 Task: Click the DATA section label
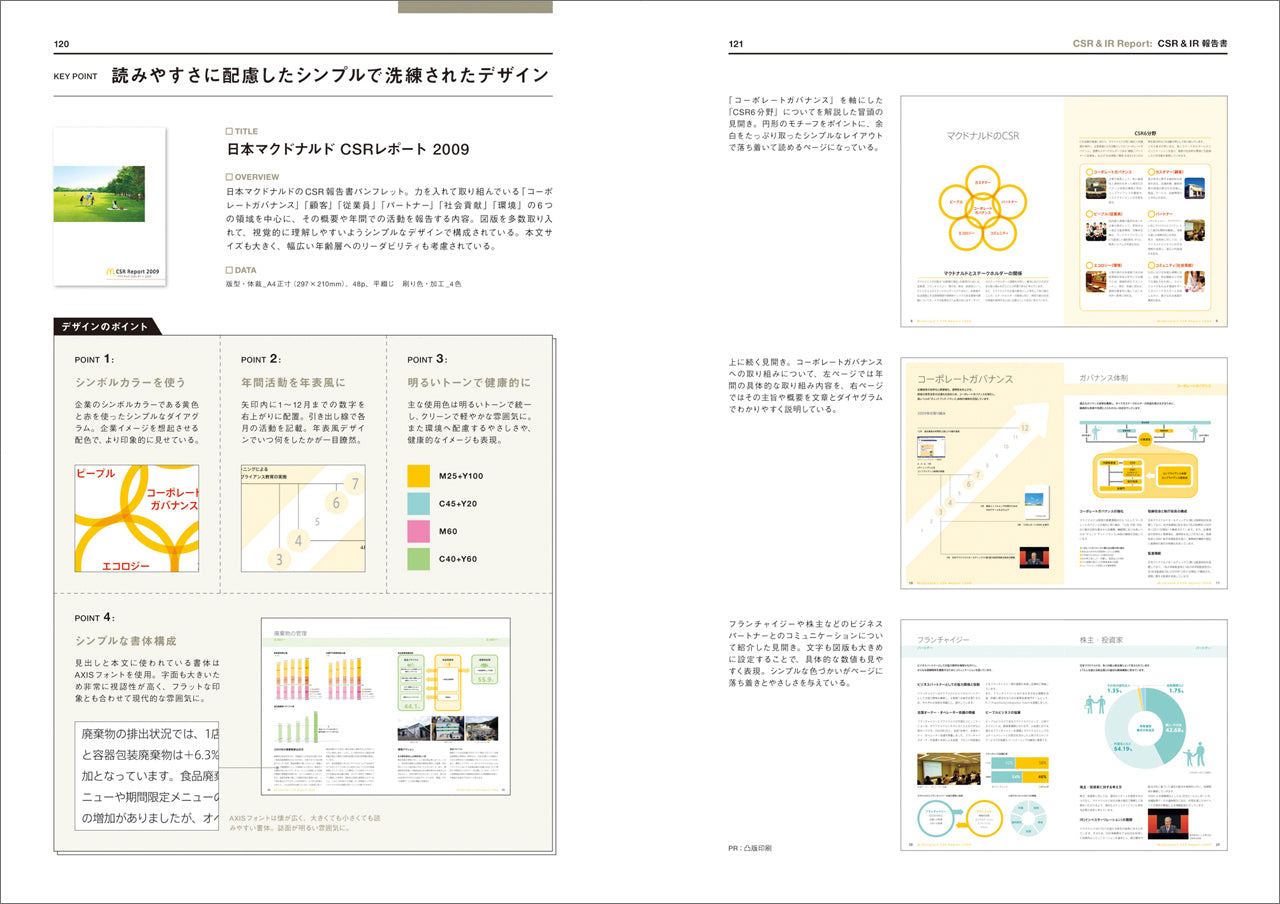pyautogui.click(x=241, y=270)
